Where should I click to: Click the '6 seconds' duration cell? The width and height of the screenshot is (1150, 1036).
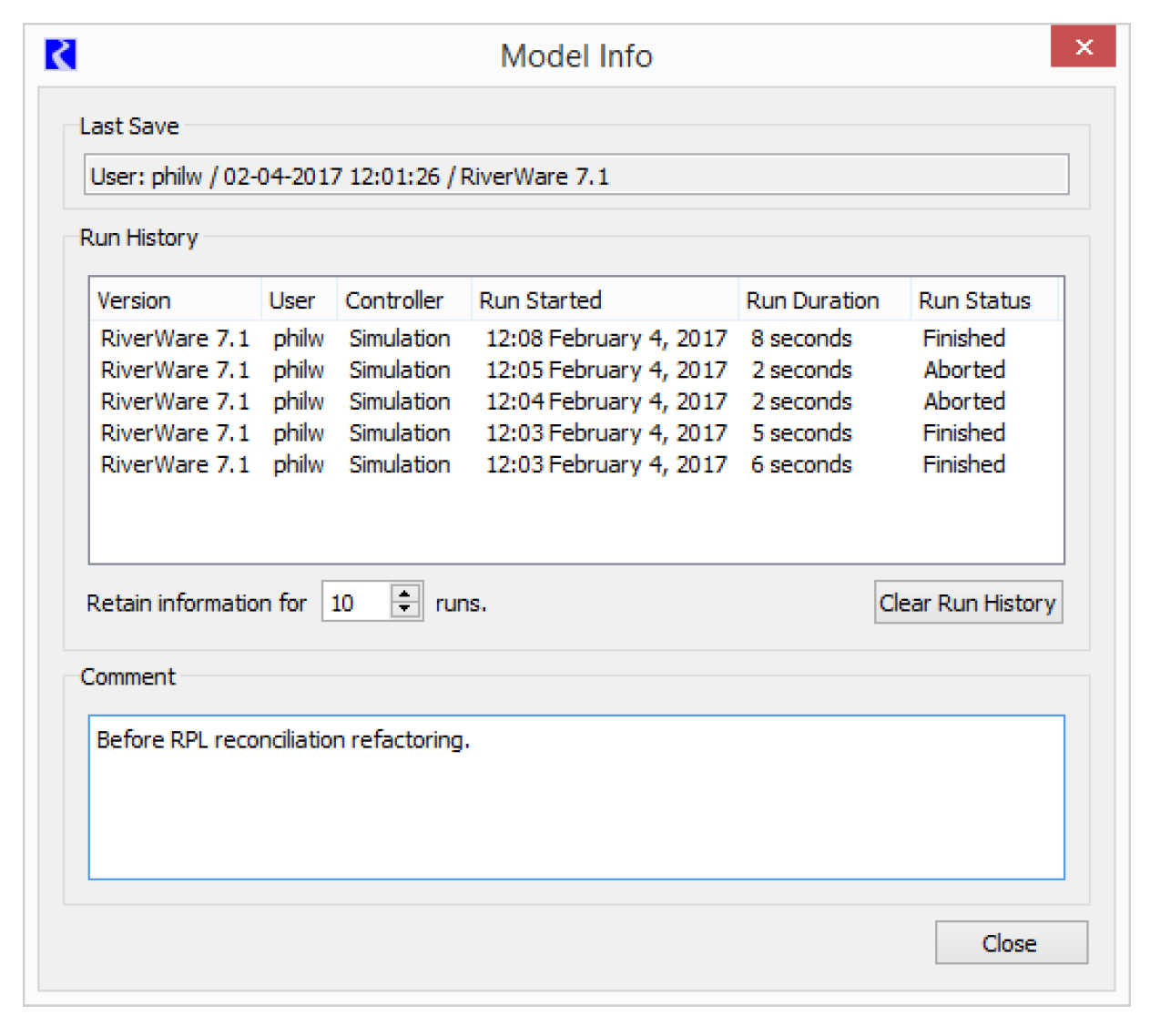(801, 464)
